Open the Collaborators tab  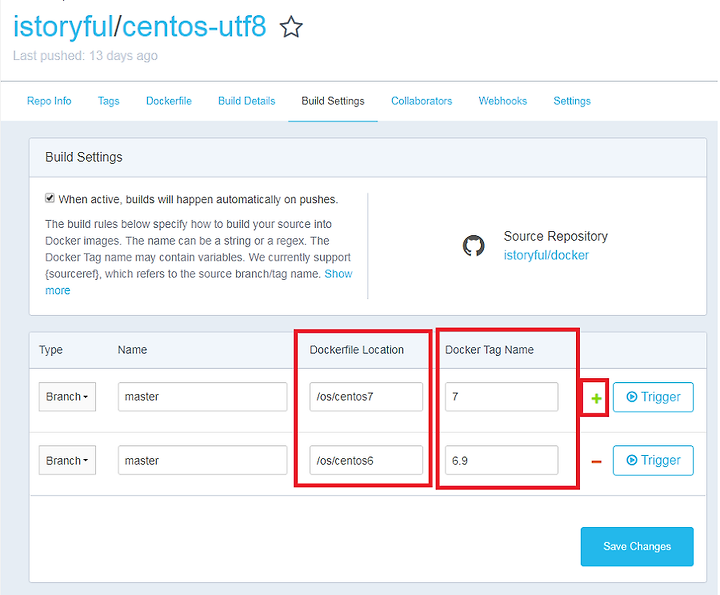422,101
